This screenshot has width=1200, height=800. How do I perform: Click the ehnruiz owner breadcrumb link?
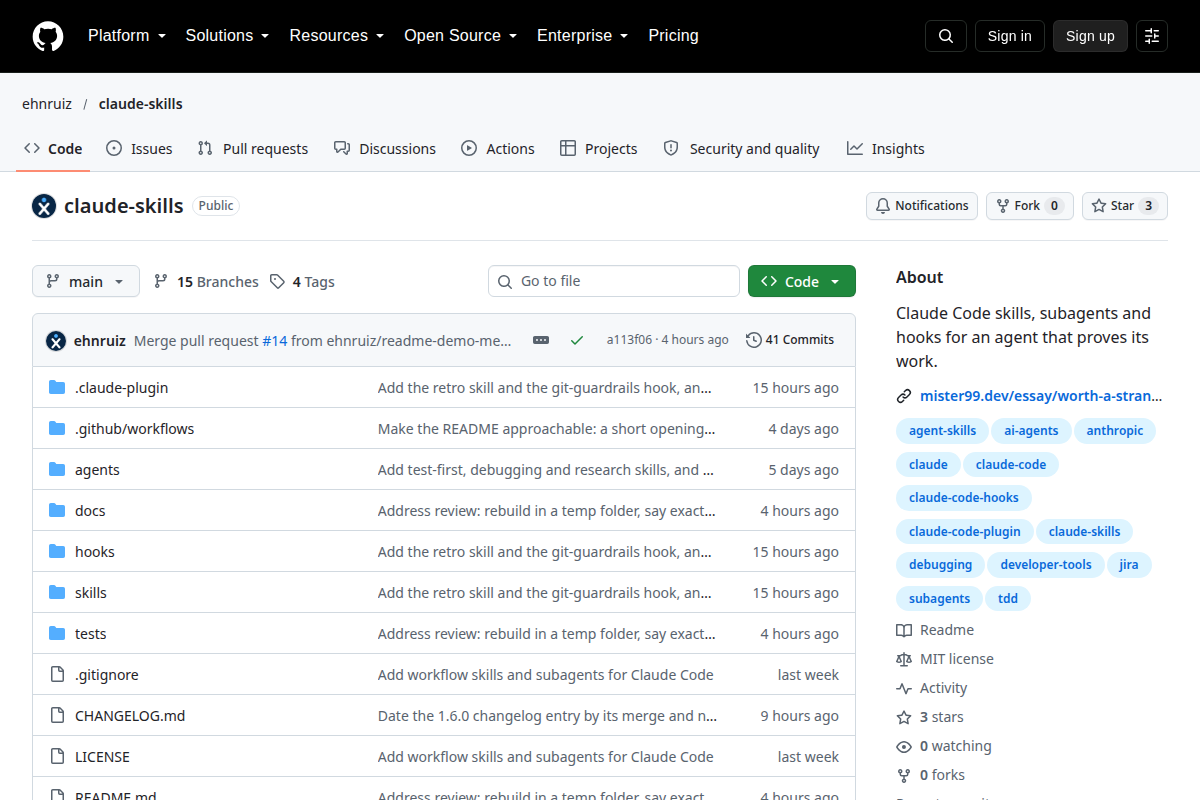point(47,104)
